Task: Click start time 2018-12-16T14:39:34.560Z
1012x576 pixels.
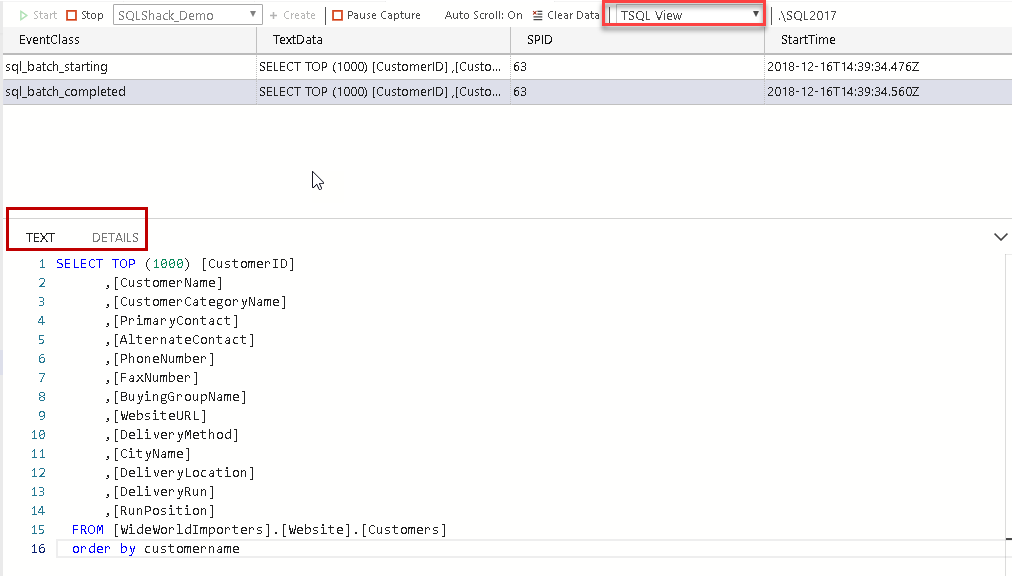Action: pos(843,92)
